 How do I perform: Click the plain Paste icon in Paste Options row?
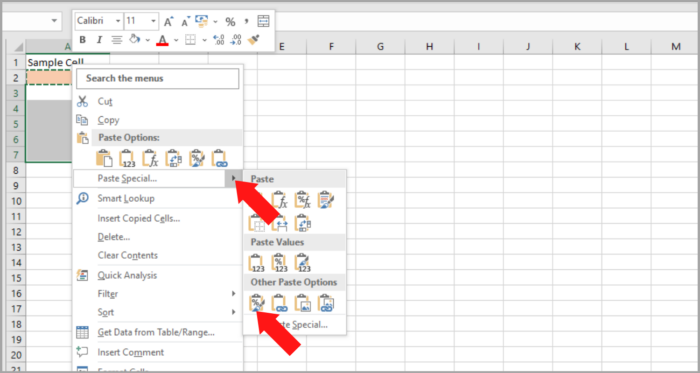pyautogui.click(x=104, y=158)
